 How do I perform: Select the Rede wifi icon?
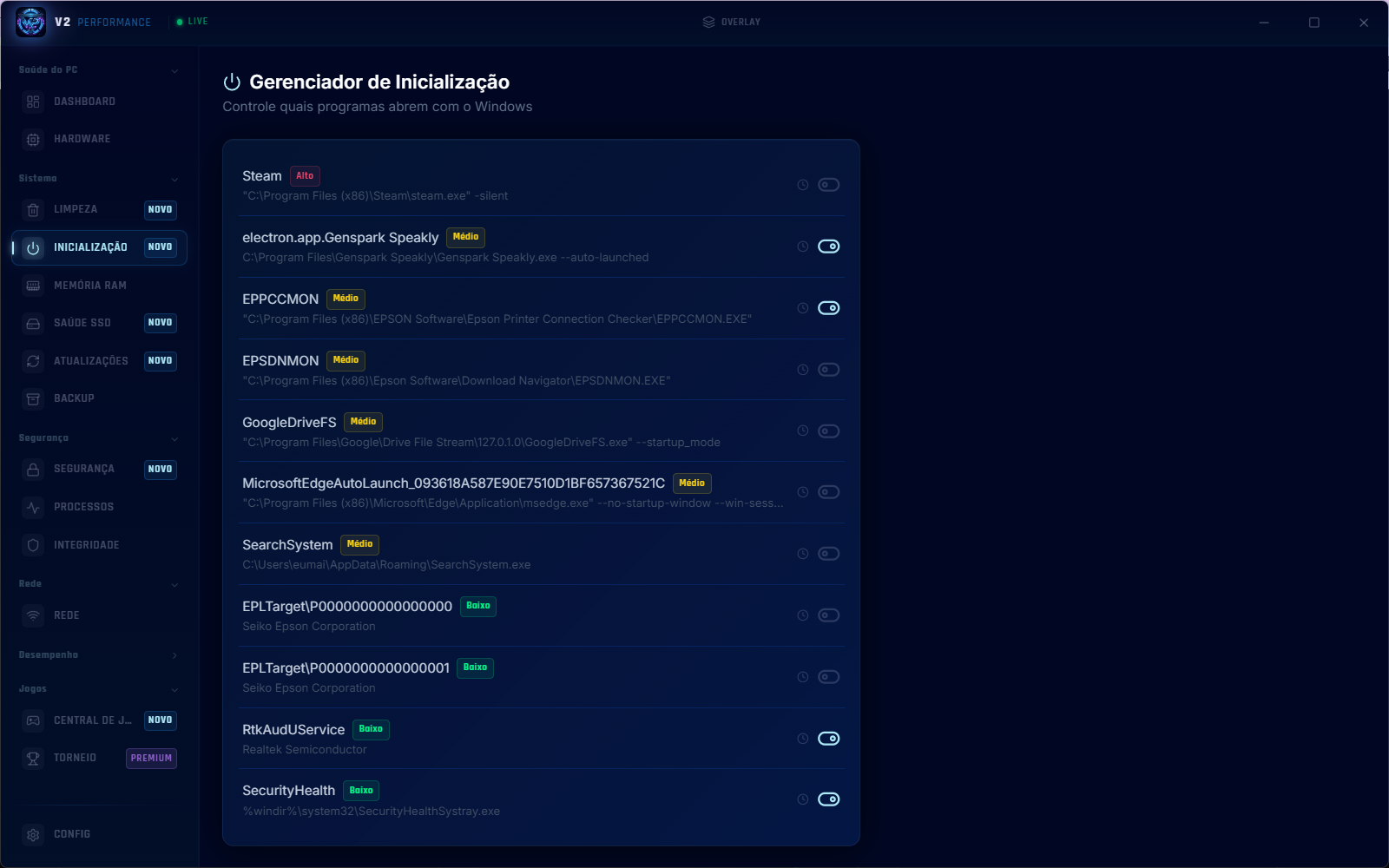pyautogui.click(x=33, y=615)
